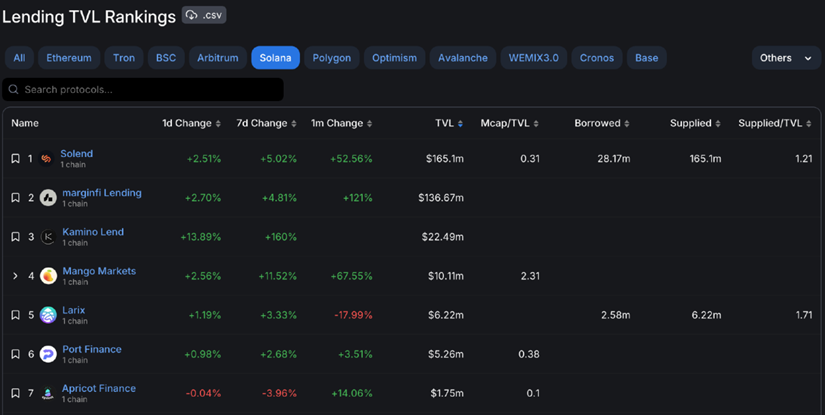Bookmark the Larix row

click(x=15, y=315)
